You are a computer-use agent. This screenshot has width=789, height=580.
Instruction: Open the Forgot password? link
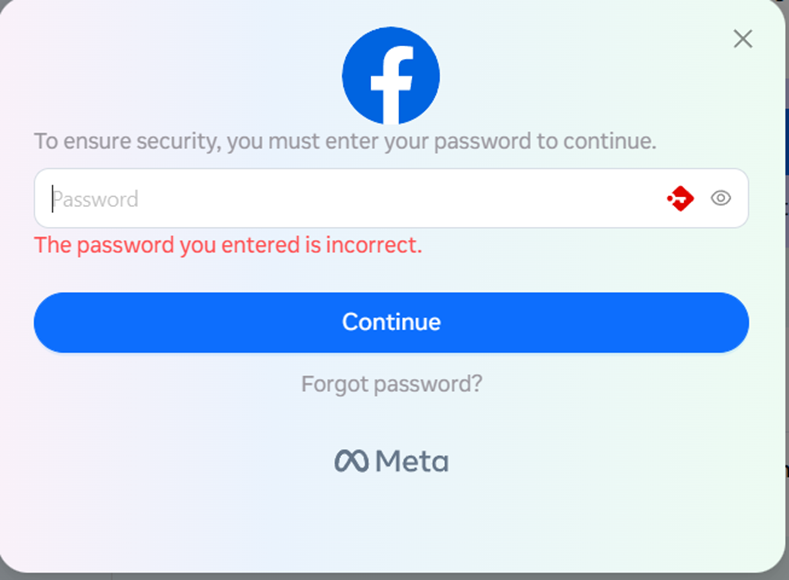pyautogui.click(x=391, y=384)
